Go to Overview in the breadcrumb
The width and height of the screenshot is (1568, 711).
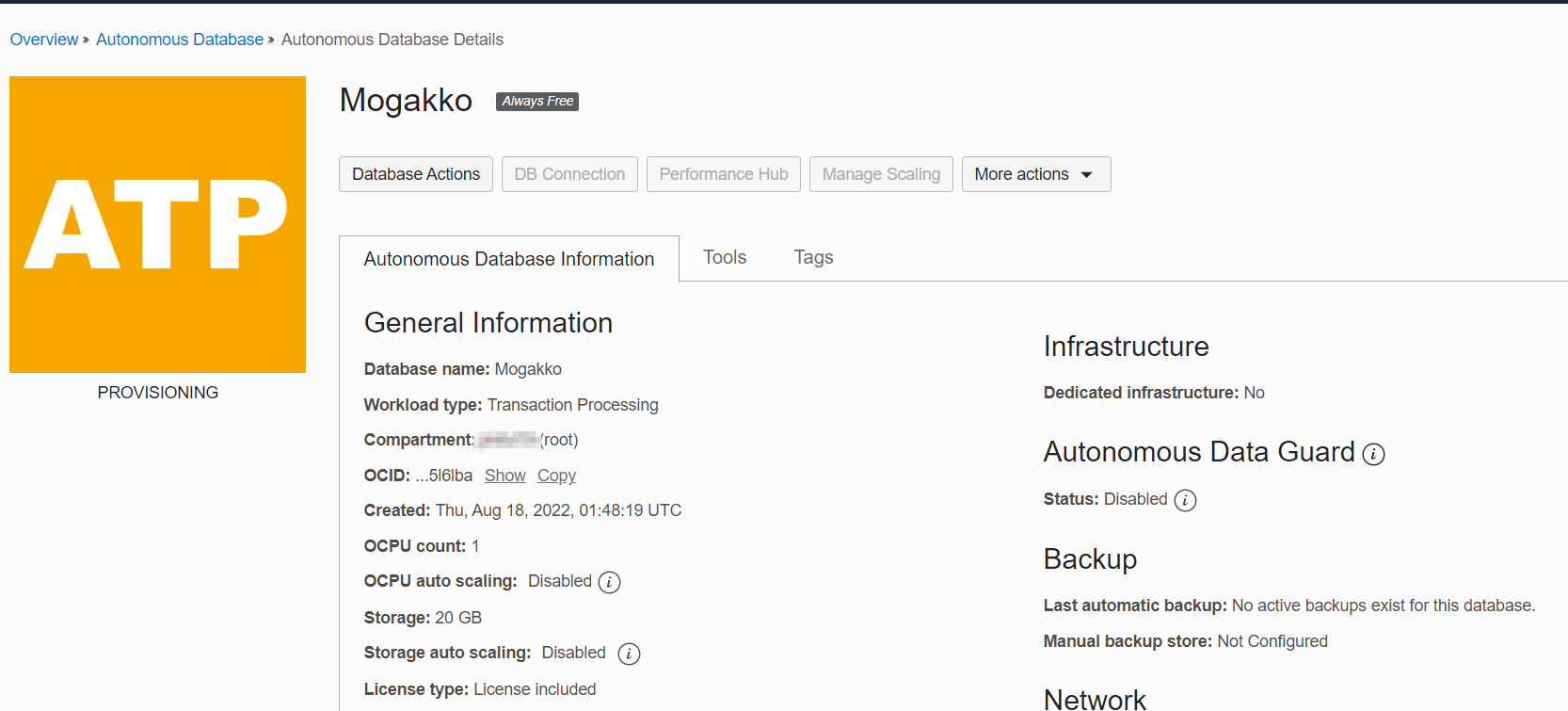pos(44,40)
